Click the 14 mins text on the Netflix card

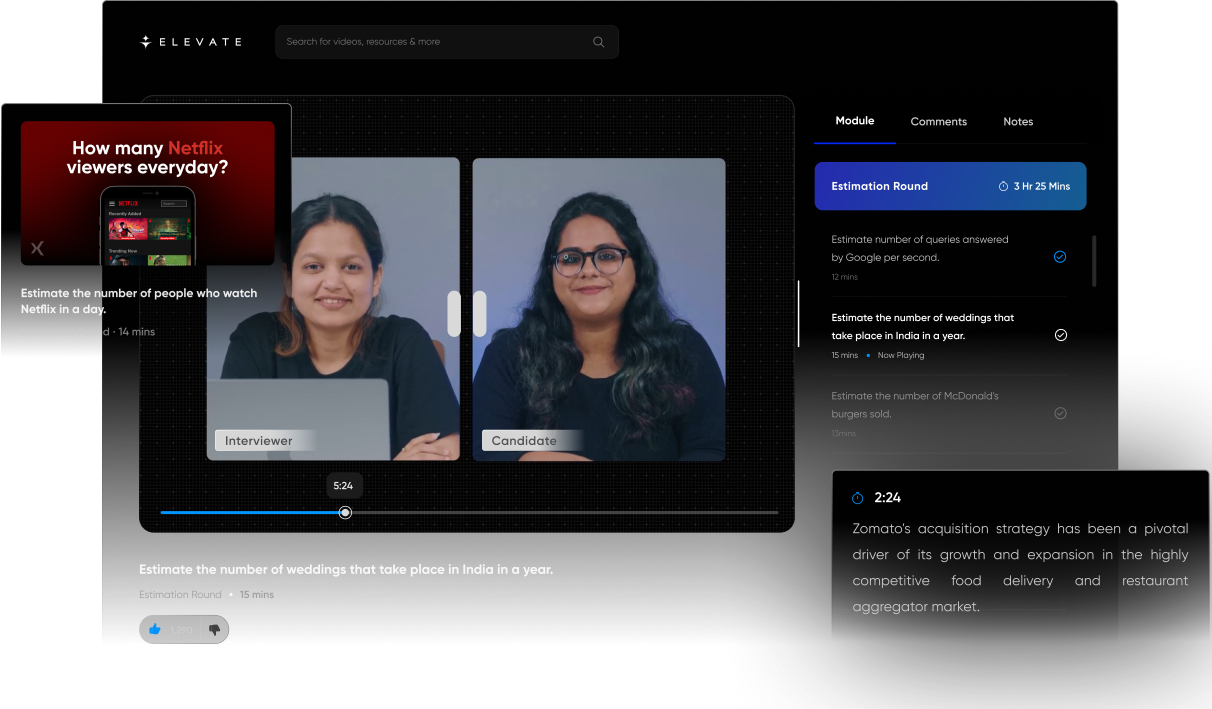[x=137, y=332]
